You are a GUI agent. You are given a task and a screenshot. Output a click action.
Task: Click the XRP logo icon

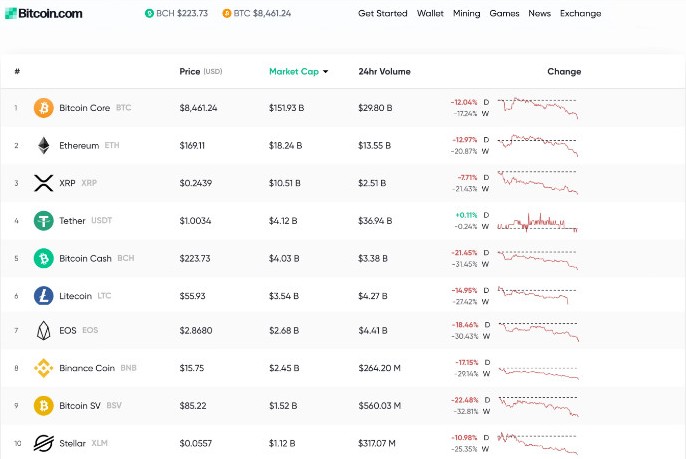(44, 183)
